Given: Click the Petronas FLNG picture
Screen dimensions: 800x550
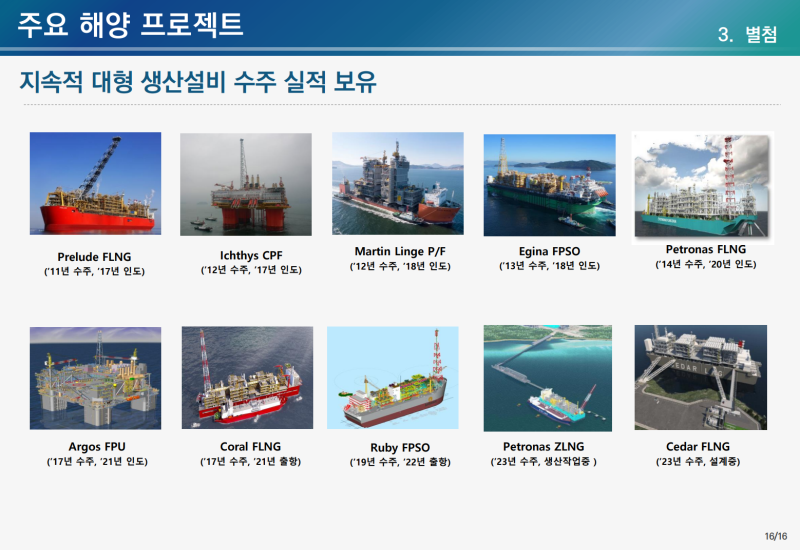Looking at the screenshot, I should 704,185.
